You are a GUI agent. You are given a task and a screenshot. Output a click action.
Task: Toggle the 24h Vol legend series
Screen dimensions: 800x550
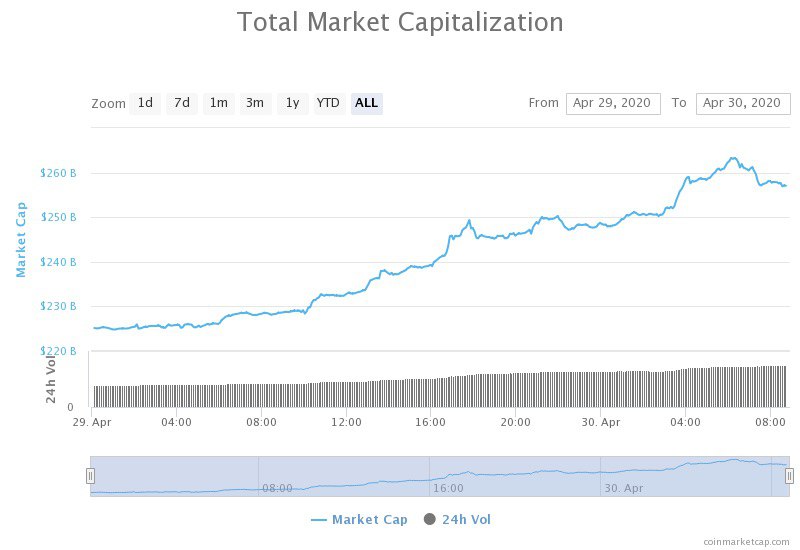point(467,519)
